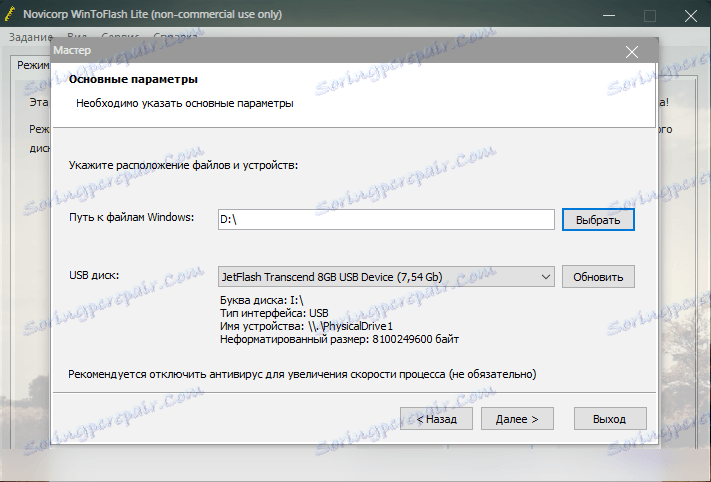The width and height of the screenshot is (711, 482).
Task: Open the USB диск dropdown list
Action: 386,277
